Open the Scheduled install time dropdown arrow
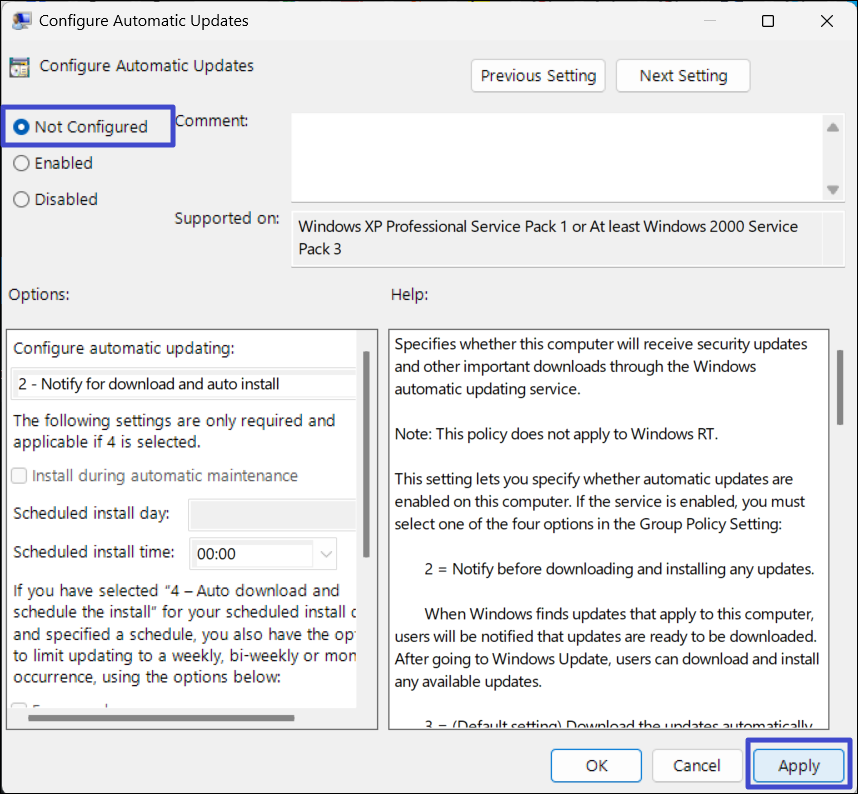The height and width of the screenshot is (794, 858). (326, 553)
